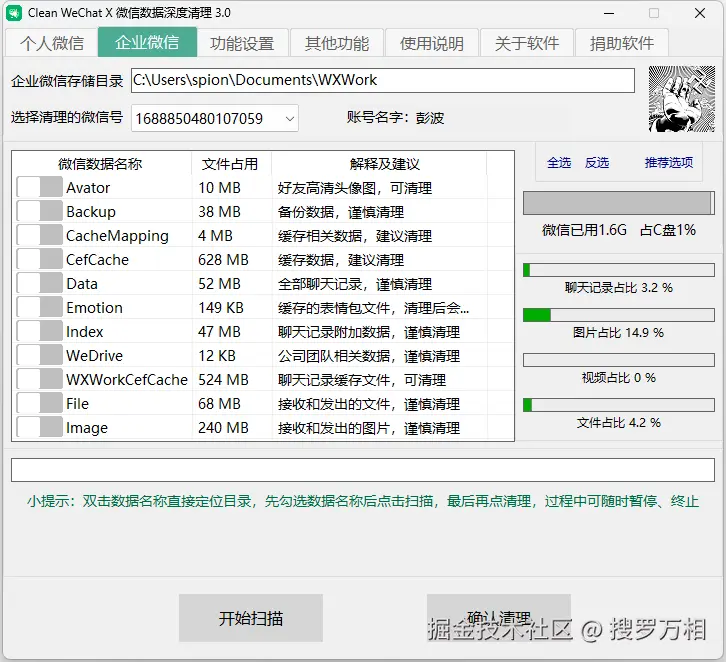Click the 确认清理 button

(499, 618)
